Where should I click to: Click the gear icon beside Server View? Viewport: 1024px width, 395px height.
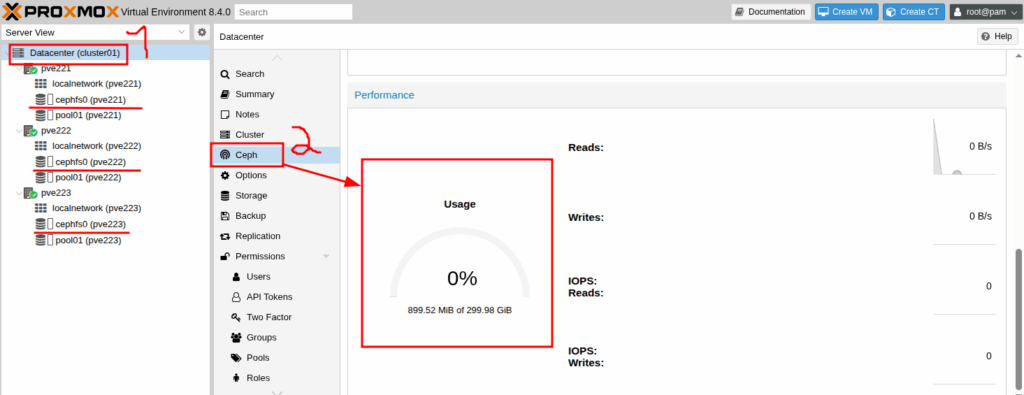tap(202, 32)
